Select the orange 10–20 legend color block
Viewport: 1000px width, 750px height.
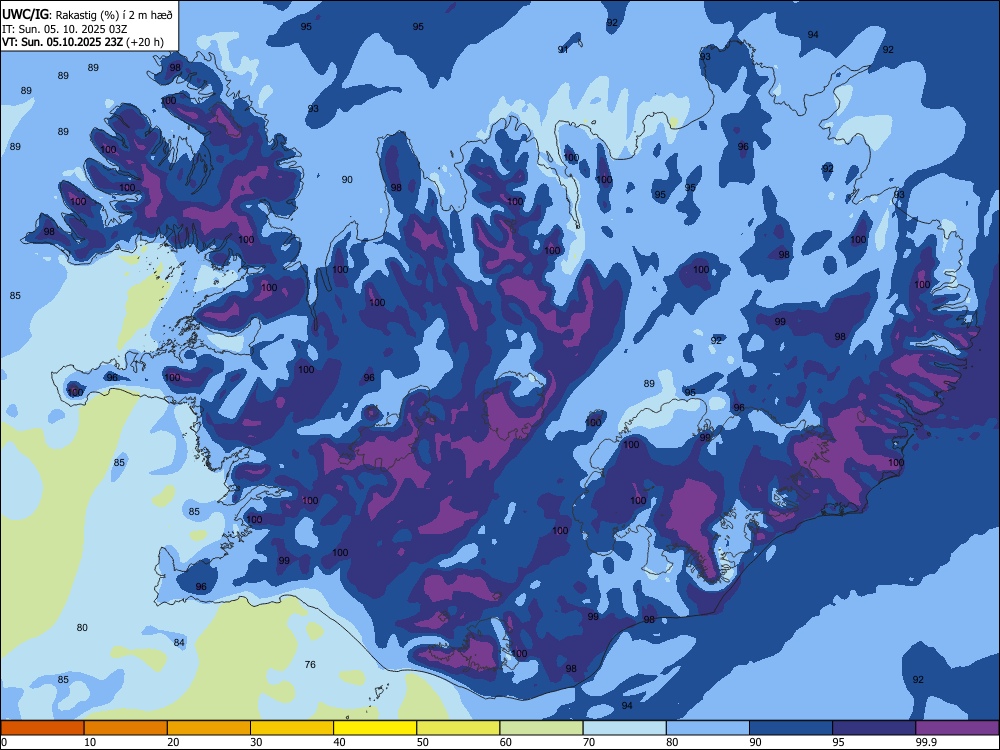pos(126,728)
